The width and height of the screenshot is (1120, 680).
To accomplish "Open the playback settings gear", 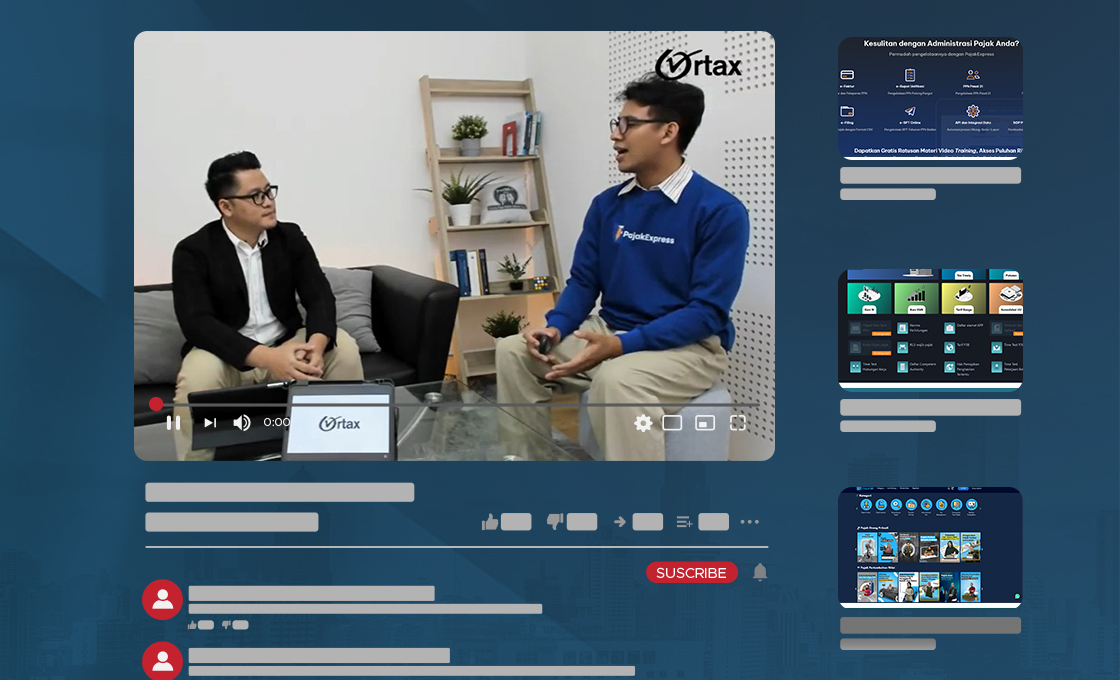I will tap(642, 422).
